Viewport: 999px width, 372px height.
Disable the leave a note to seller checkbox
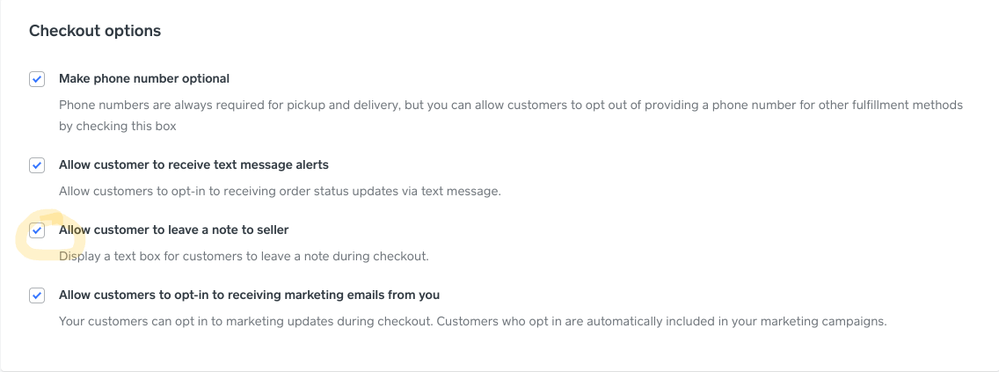(37, 231)
